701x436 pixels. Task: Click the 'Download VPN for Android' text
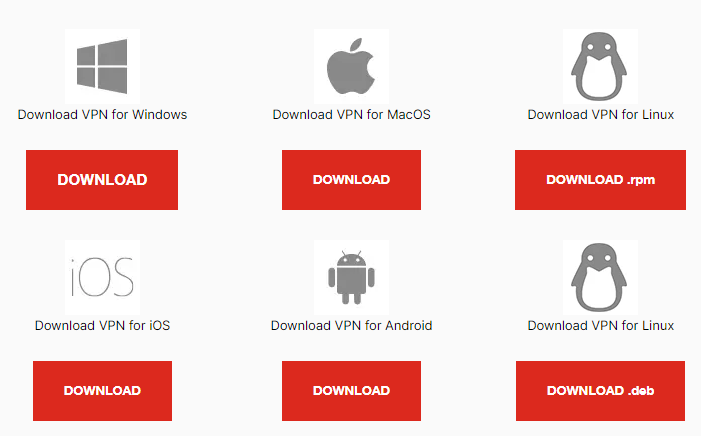click(x=351, y=326)
